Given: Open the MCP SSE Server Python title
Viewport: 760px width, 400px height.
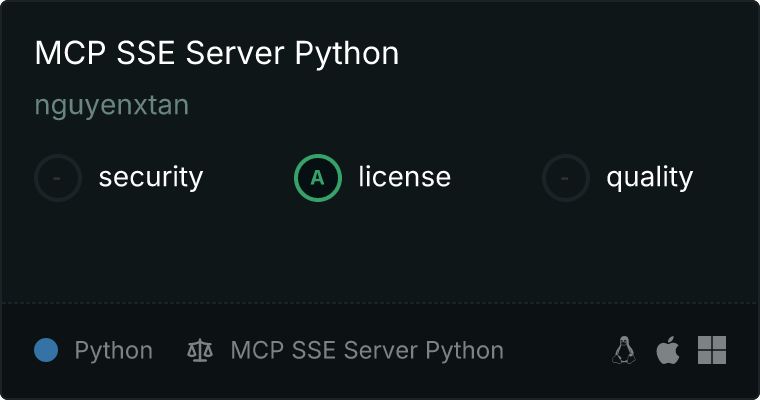Looking at the screenshot, I should (x=216, y=54).
